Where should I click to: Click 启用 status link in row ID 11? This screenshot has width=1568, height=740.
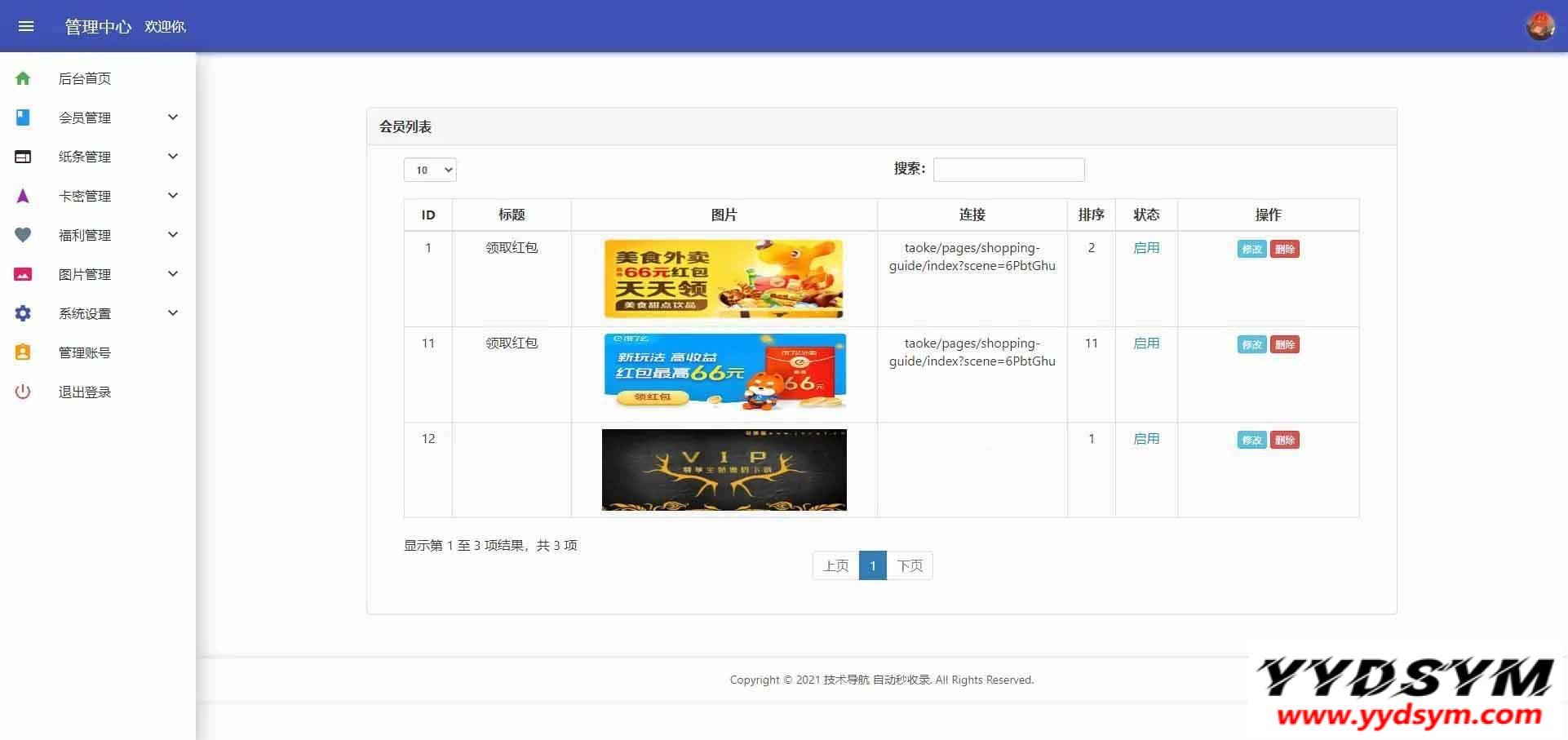(1146, 343)
